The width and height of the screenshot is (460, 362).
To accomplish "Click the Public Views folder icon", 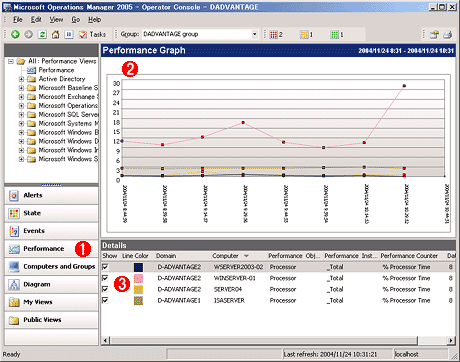I will 14,320.
